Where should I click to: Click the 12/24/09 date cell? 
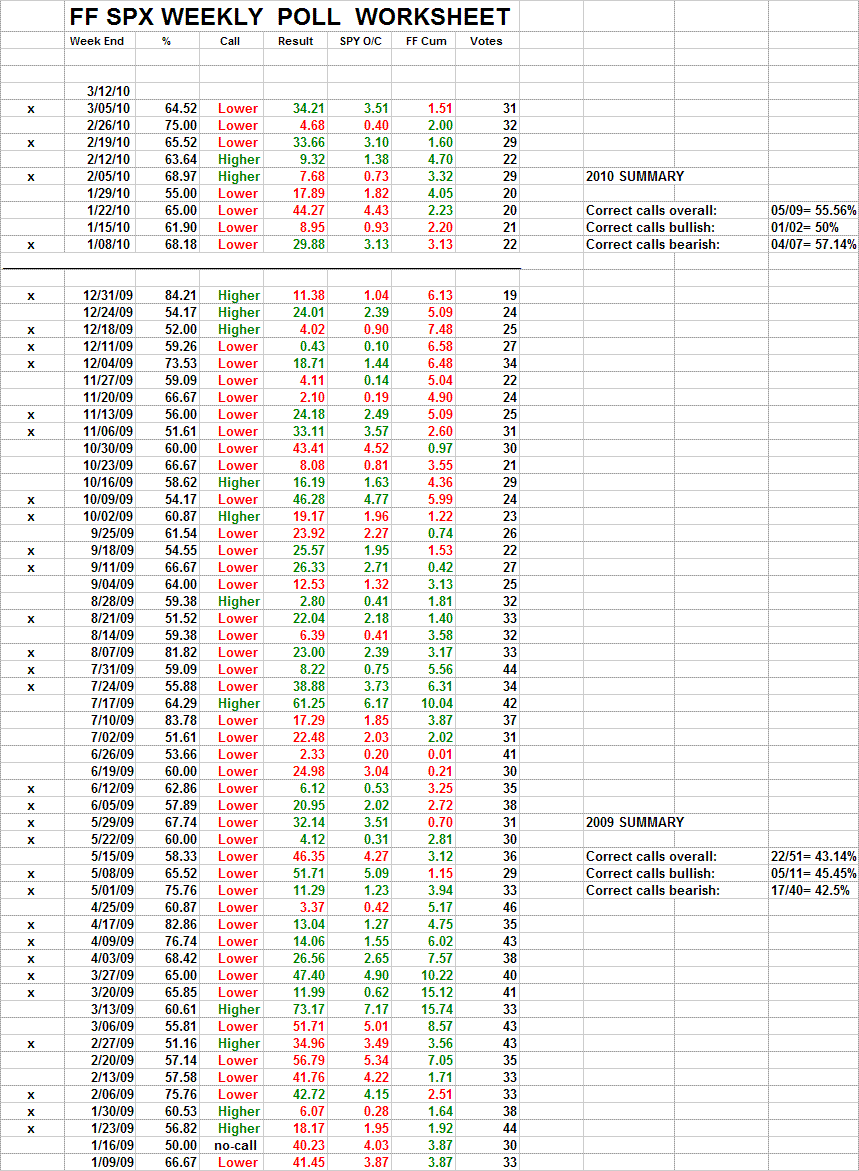(x=108, y=312)
